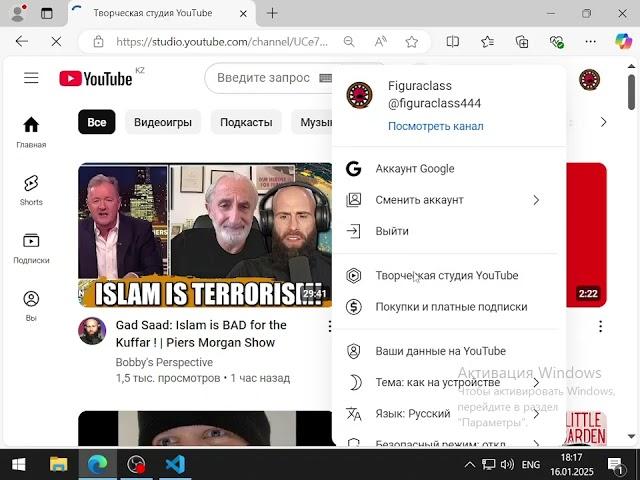Toggle split screen in Edge toolbar
Image resolution: width=640 pixels, height=480 pixels.
[452, 42]
